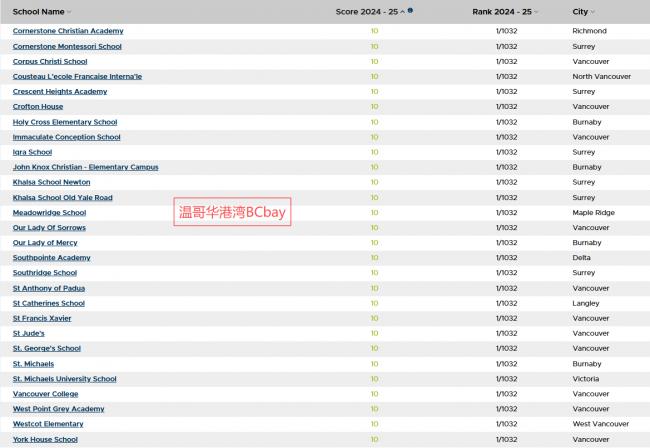Open St. Michaels University School link
650x448 pixels.
pyautogui.click(x=64, y=379)
